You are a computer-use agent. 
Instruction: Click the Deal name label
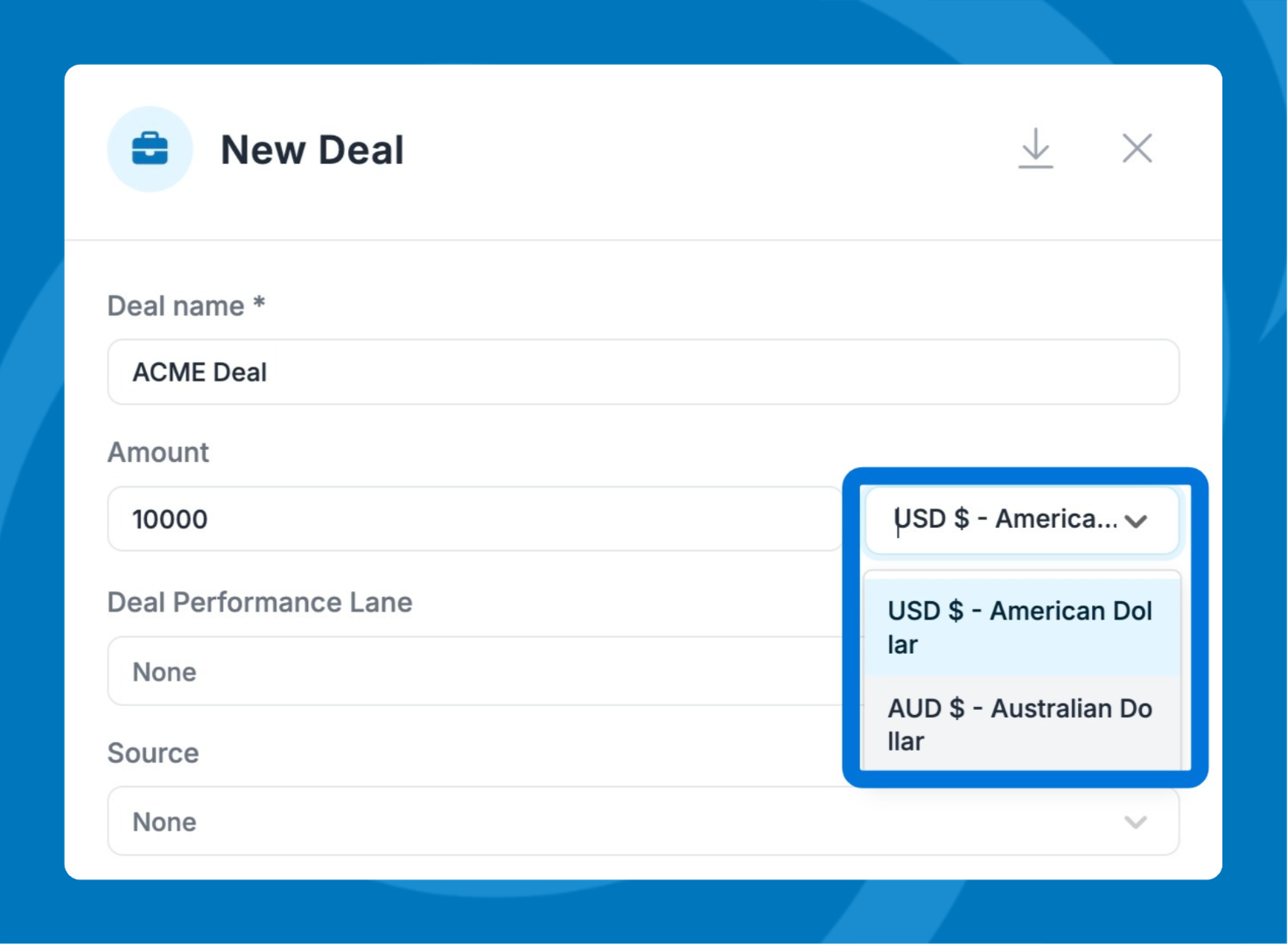click(x=176, y=306)
